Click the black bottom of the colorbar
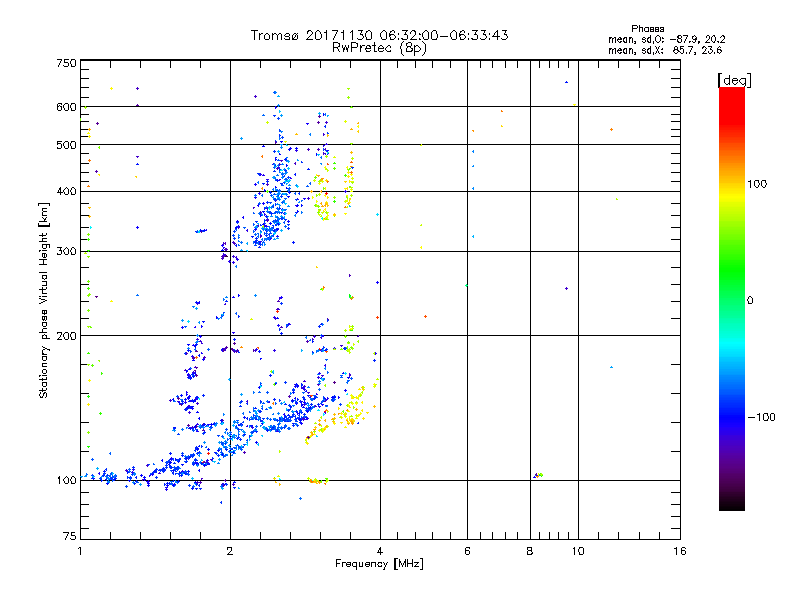Screen dimensions: 800x600 [732, 503]
